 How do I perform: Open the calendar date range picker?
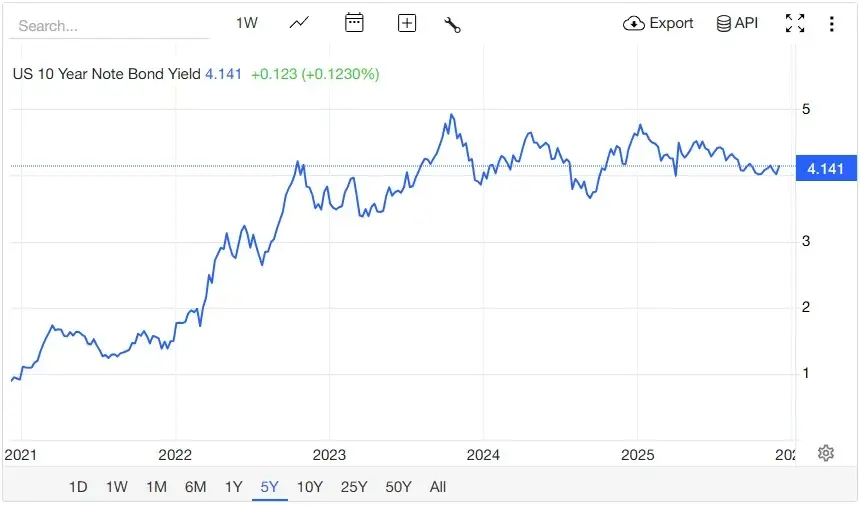point(354,23)
